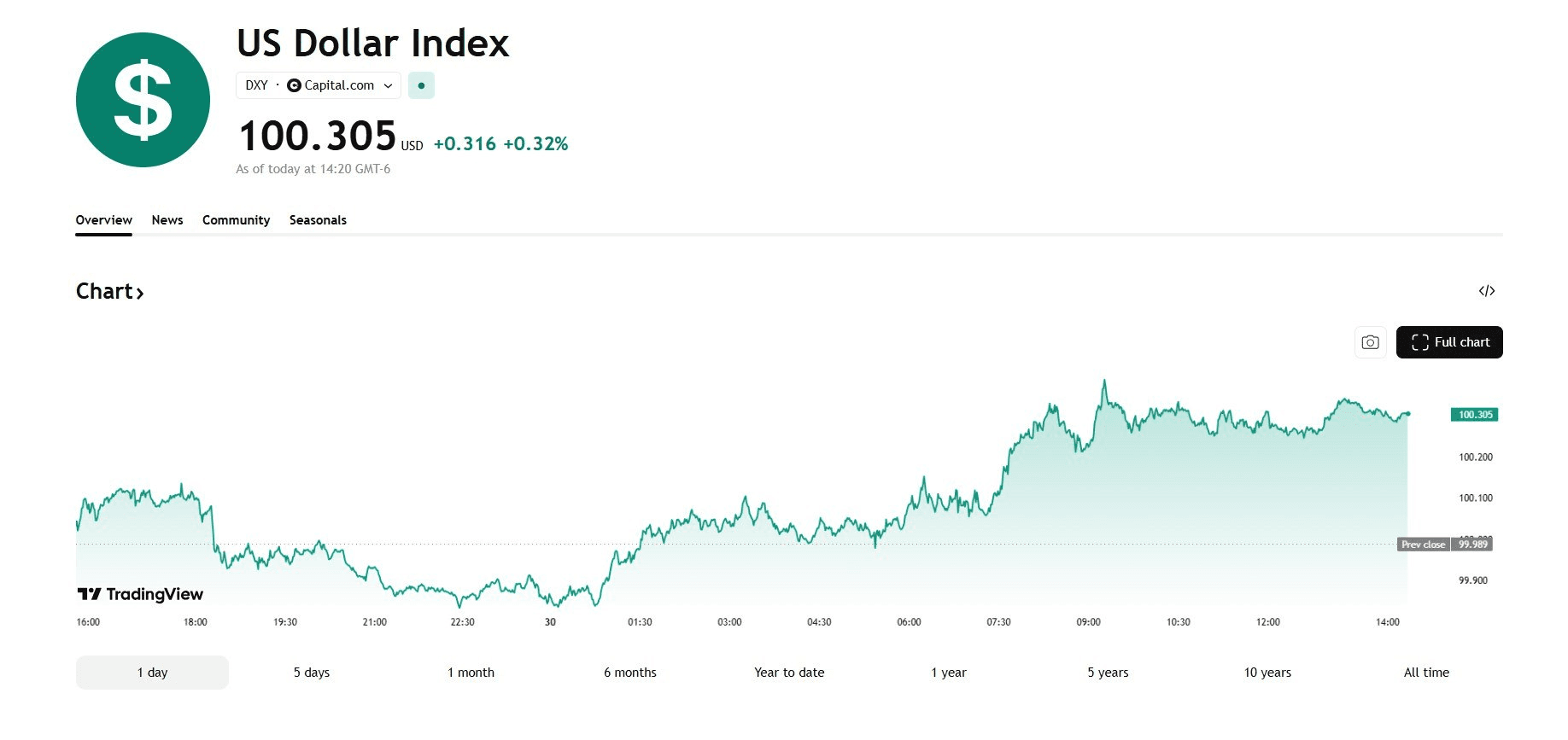Click the TradingView logo on chart

coord(141,594)
